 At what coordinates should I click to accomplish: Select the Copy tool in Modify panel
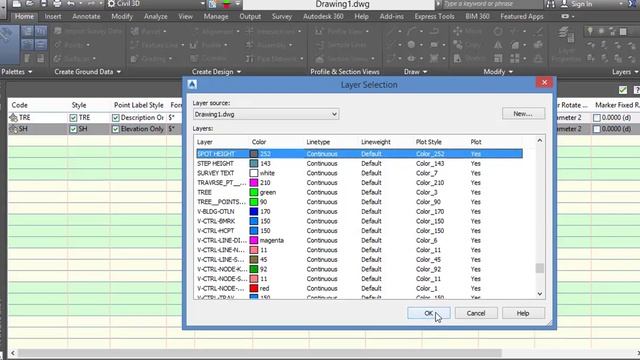(x=466, y=45)
